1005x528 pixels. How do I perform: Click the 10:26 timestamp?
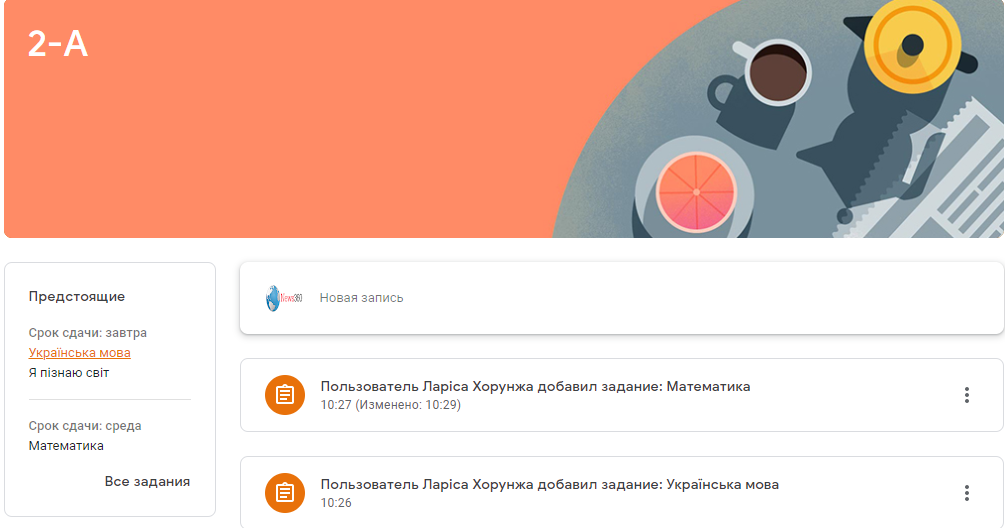click(x=336, y=502)
